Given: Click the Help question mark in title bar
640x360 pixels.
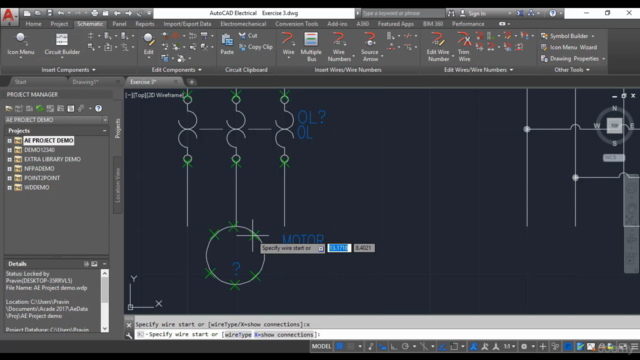Looking at the screenshot, I should coord(553,13).
